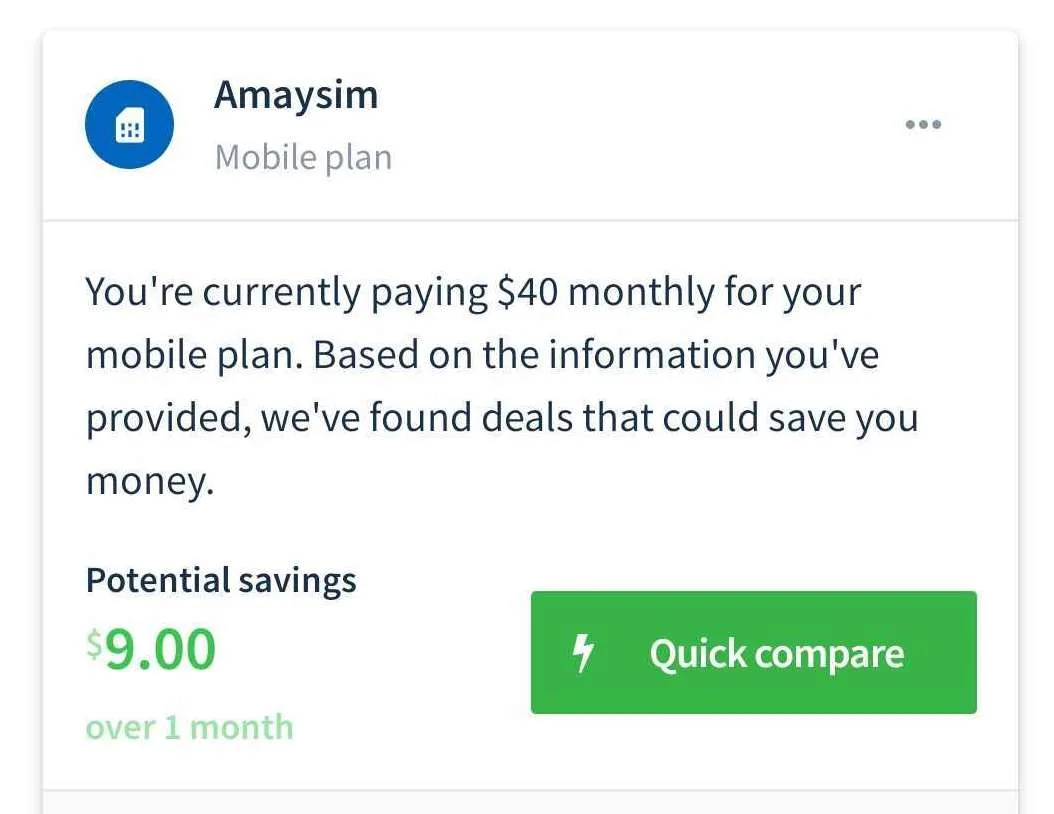Viewport: 1054px width, 814px height.
Task: Click the 'over 1 month' period text
Action: click(x=190, y=727)
